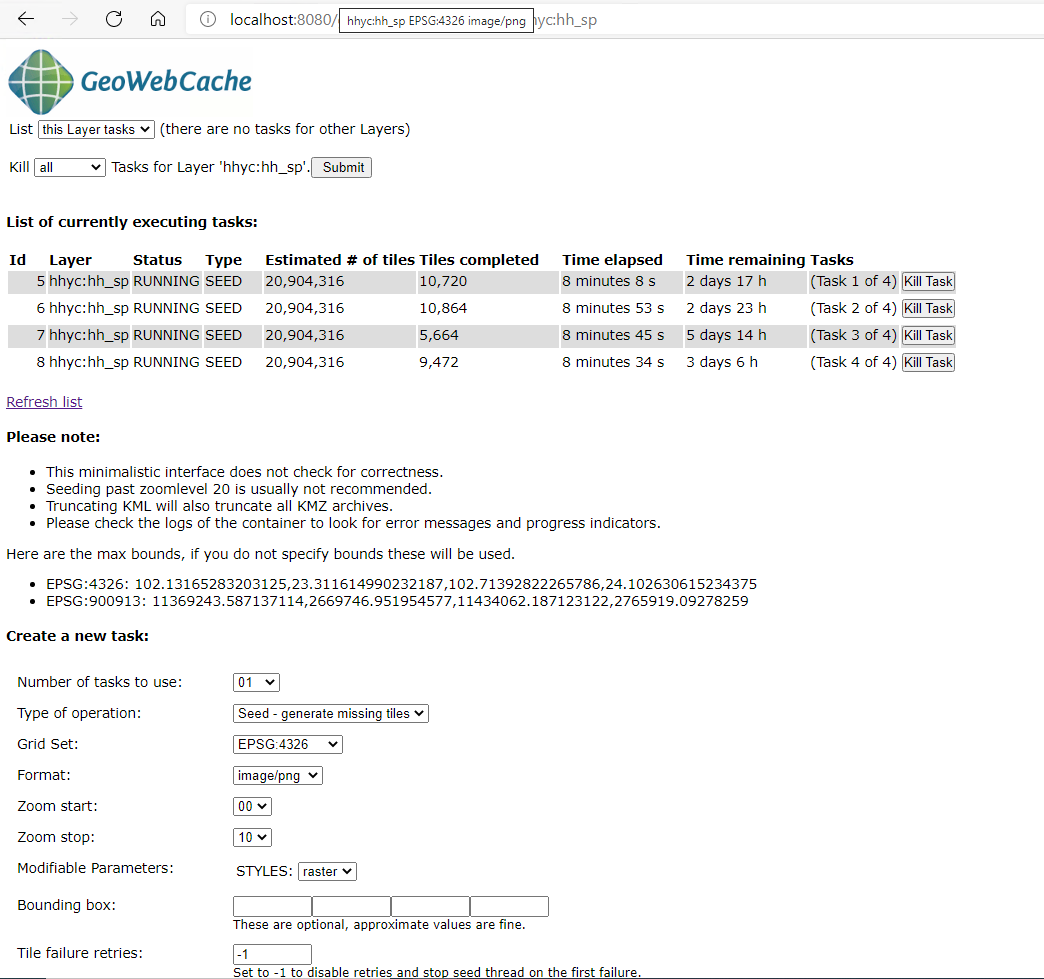This screenshot has width=1044, height=979.
Task: Open Type of operation dropdown
Action: (x=330, y=713)
